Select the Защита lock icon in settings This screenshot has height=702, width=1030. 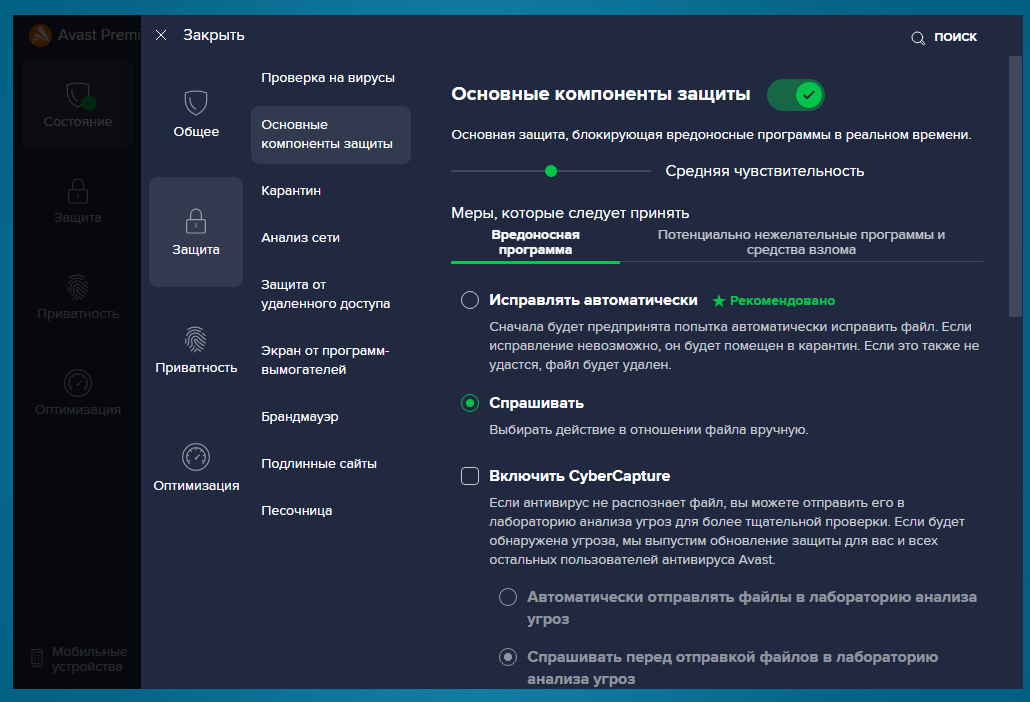tap(196, 221)
